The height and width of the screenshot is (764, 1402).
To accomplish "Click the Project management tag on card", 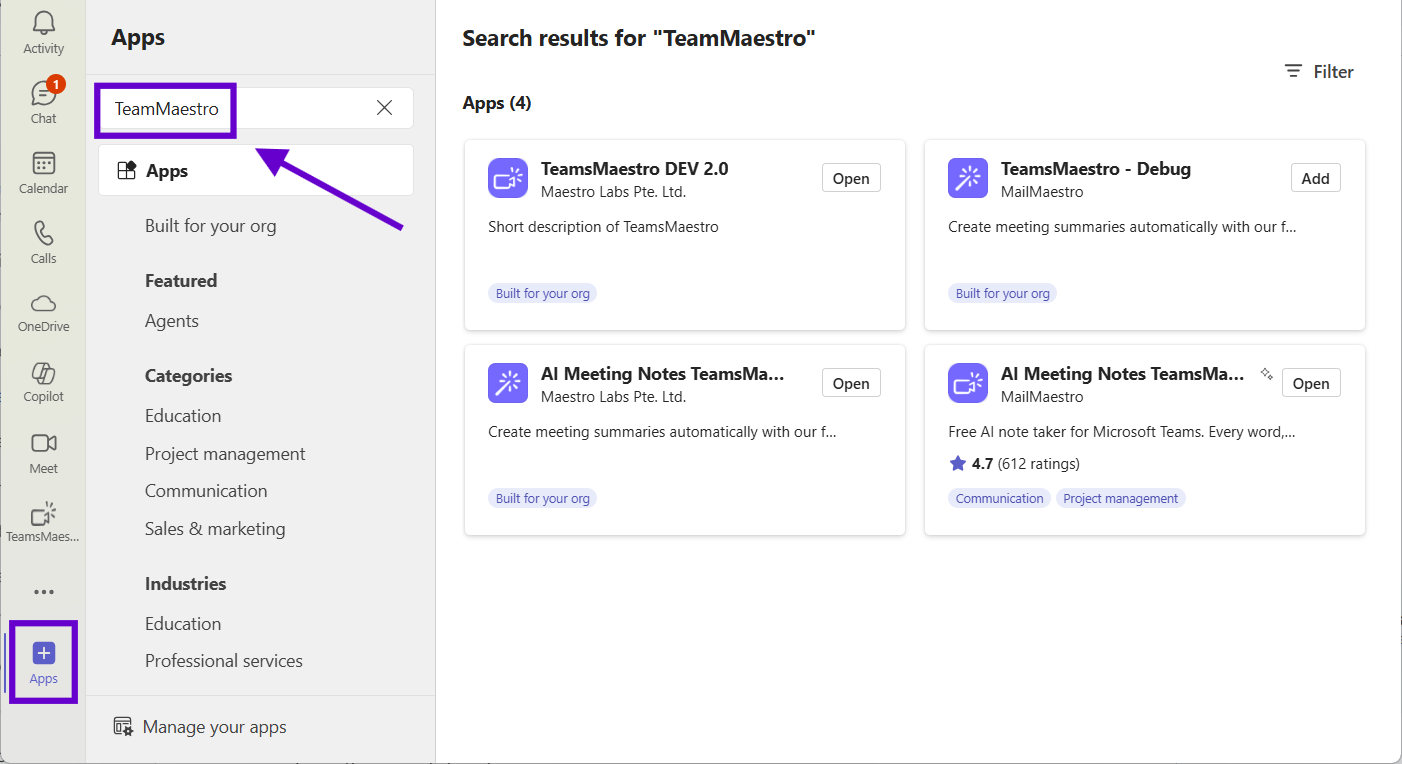I will click(1121, 498).
